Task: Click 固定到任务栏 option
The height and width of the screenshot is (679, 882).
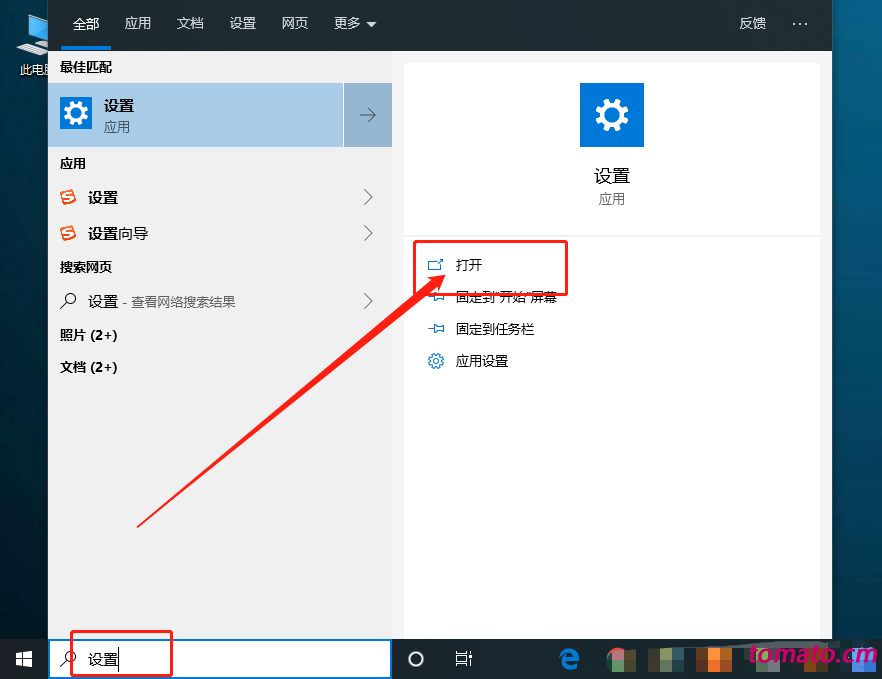Action: point(494,329)
